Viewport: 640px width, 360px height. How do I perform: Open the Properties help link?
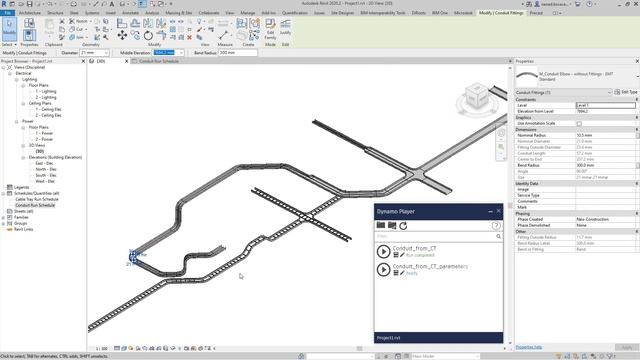click(529, 347)
